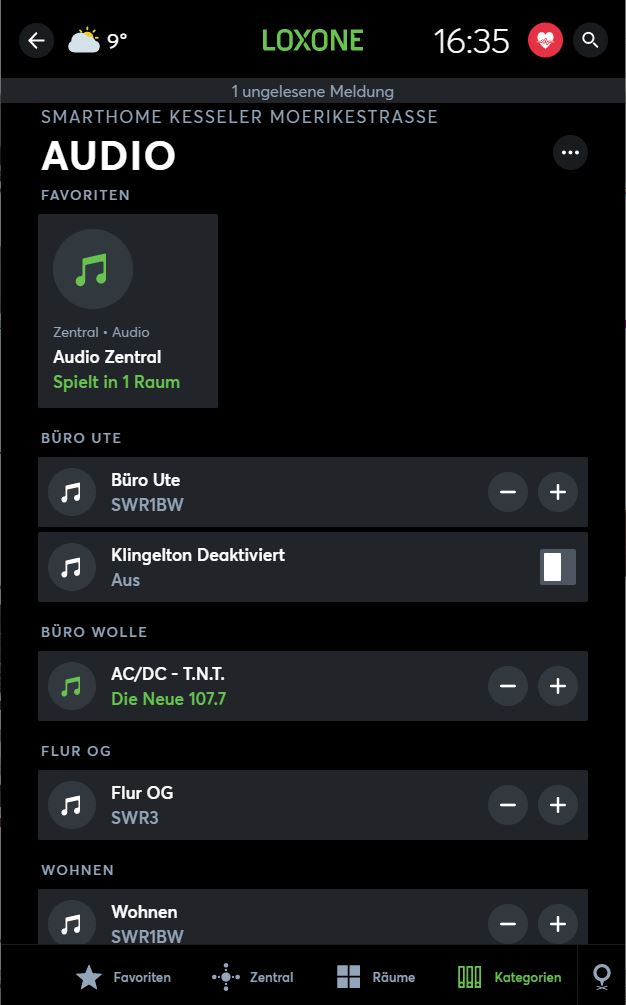Increase volume for Flur OG
The width and height of the screenshot is (626, 1005).
[558, 805]
